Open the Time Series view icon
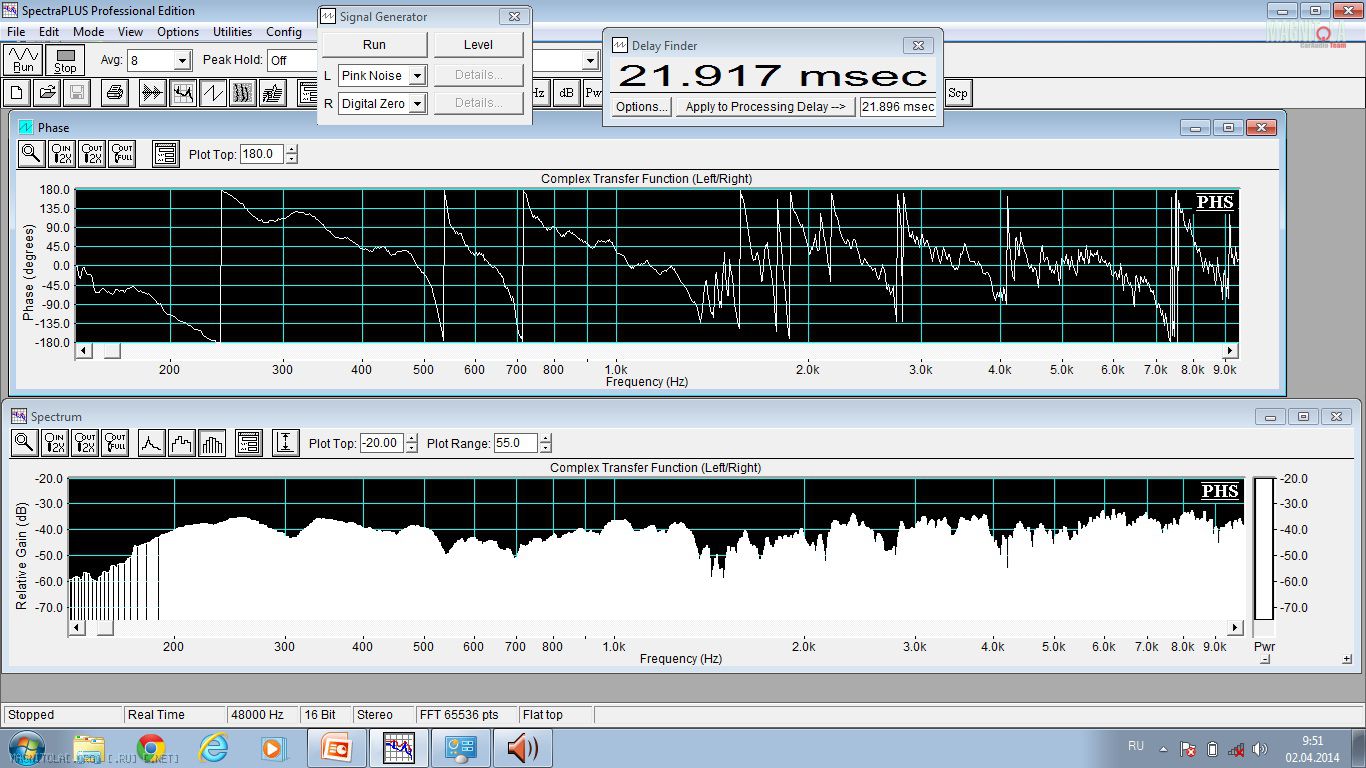Screen dimensions: 1366x768 (x=152, y=93)
